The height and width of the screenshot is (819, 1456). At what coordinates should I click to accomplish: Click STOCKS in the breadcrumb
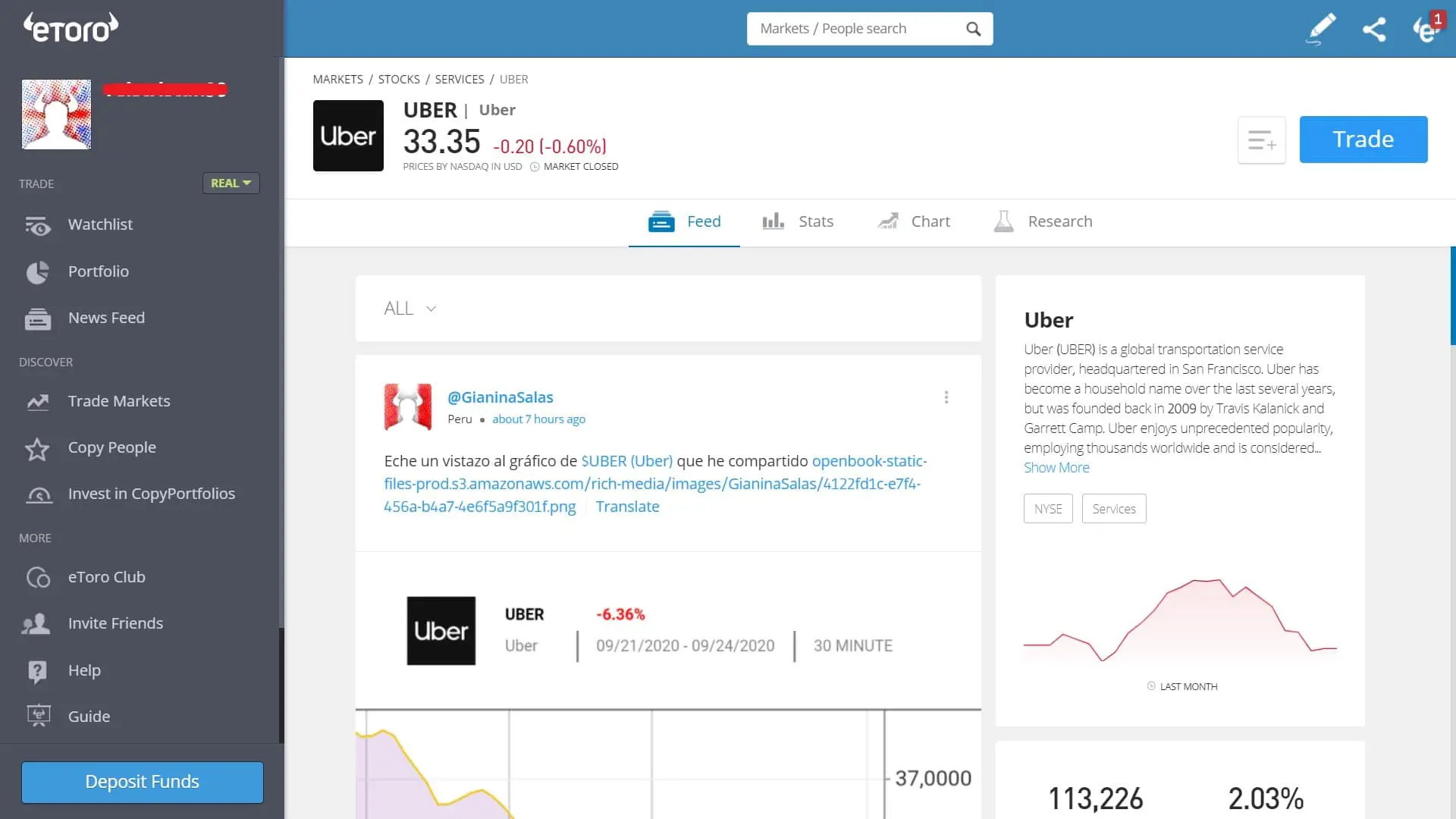(x=399, y=80)
